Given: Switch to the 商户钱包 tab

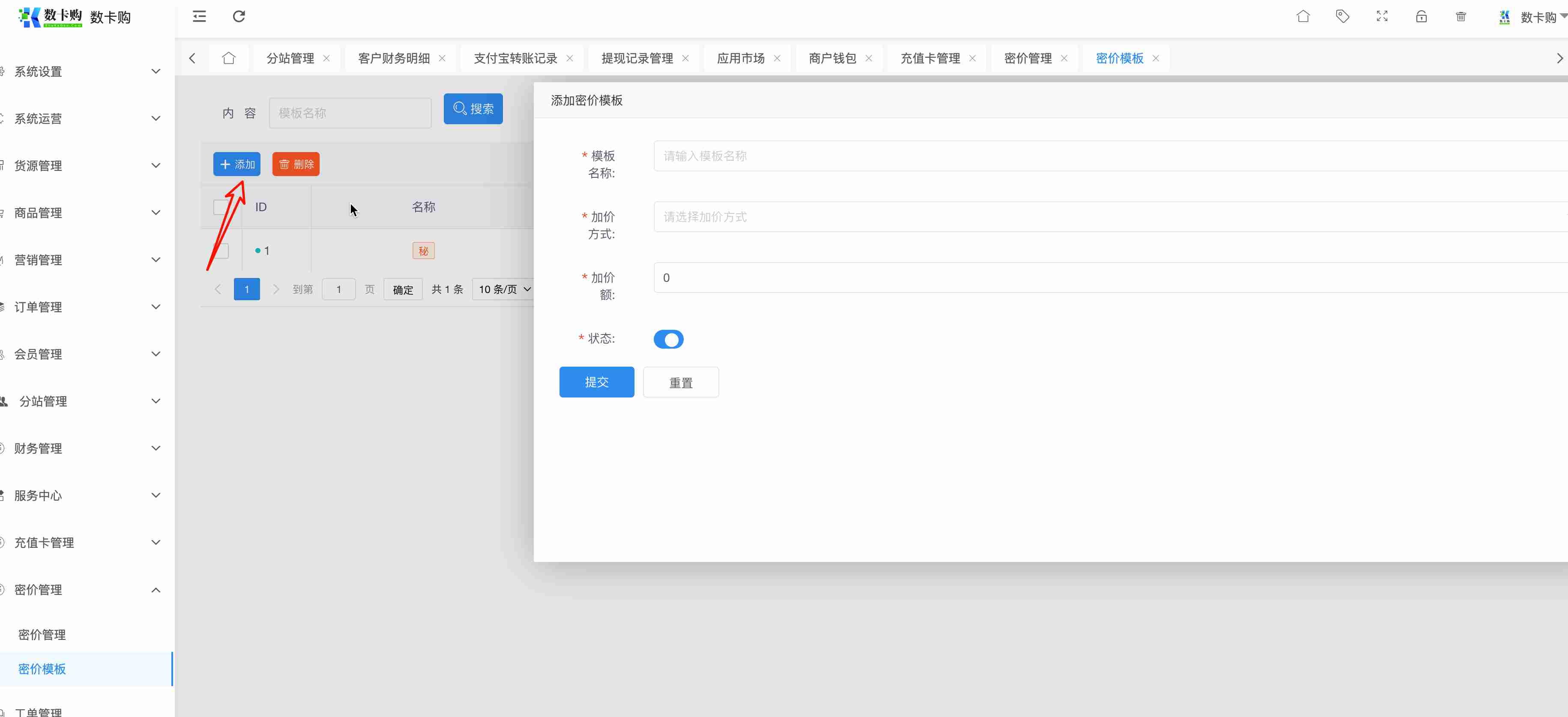Looking at the screenshot, I should (x=832, y=58).
